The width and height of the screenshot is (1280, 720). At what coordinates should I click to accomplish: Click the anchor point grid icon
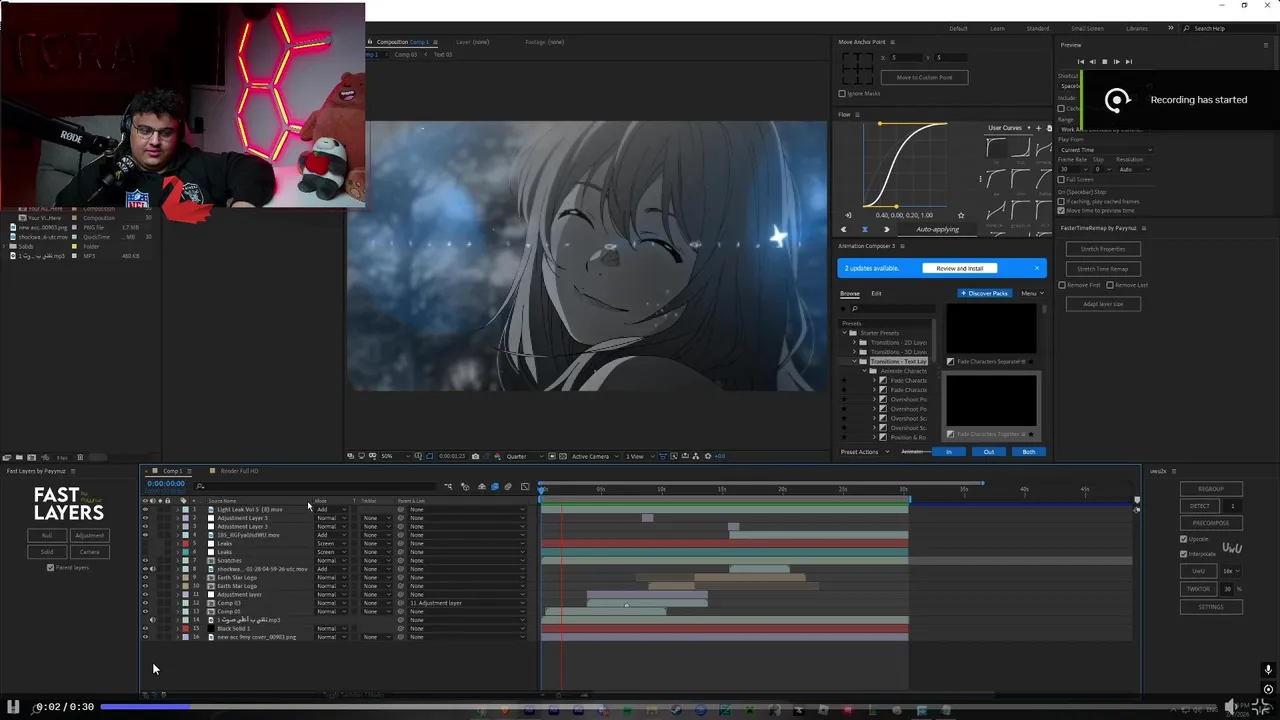tap(857, 68)
